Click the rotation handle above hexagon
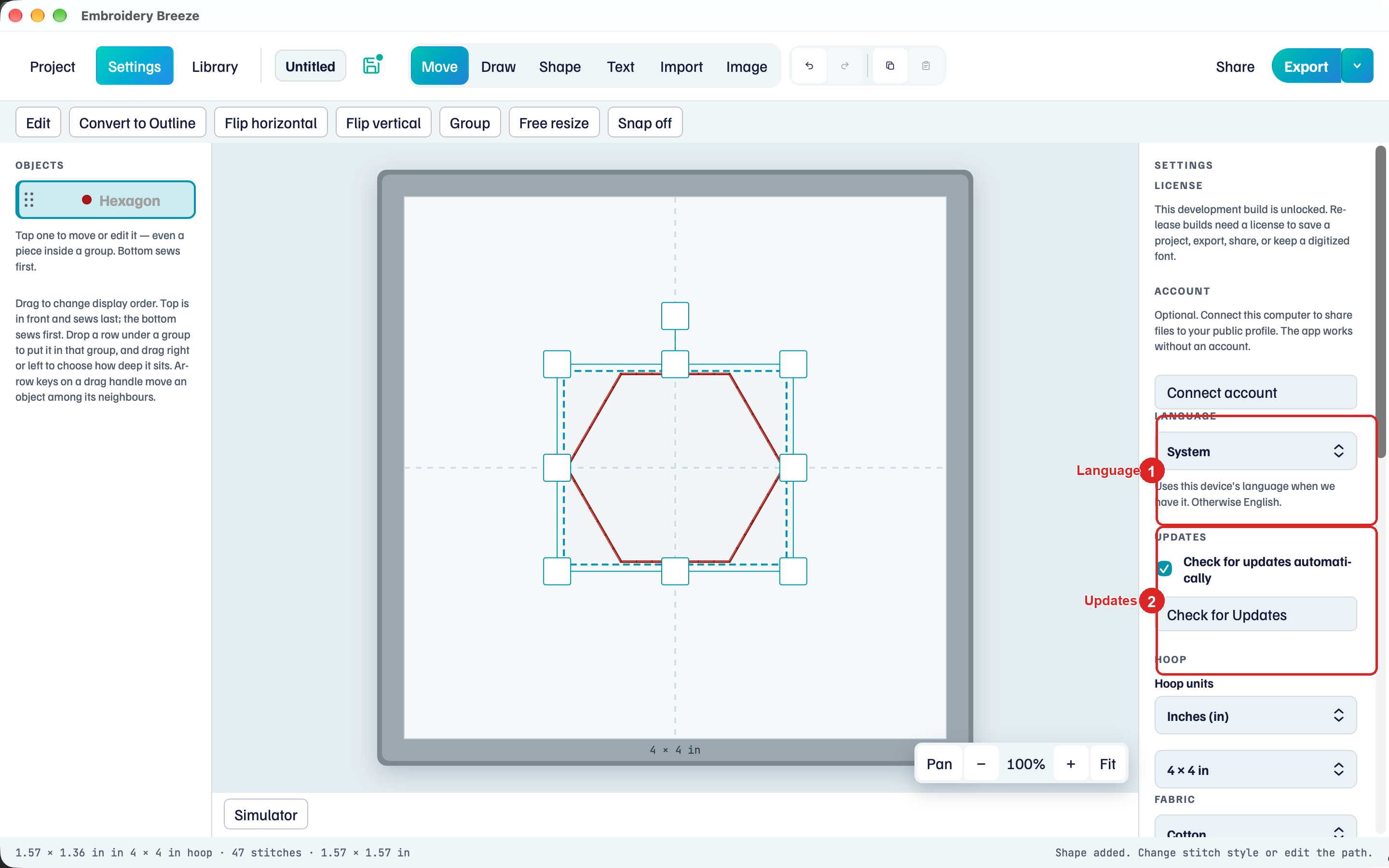The height and width of the screenshot is (868, 1389). 675,316
